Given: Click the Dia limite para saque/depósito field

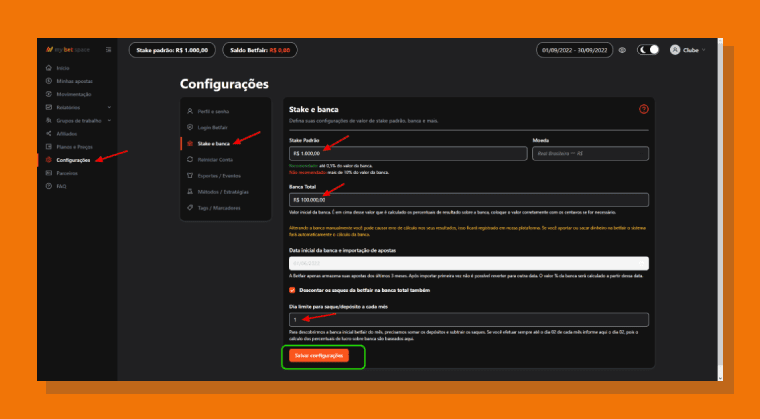Looking at the screenshot, I should [x=469, y=320].
